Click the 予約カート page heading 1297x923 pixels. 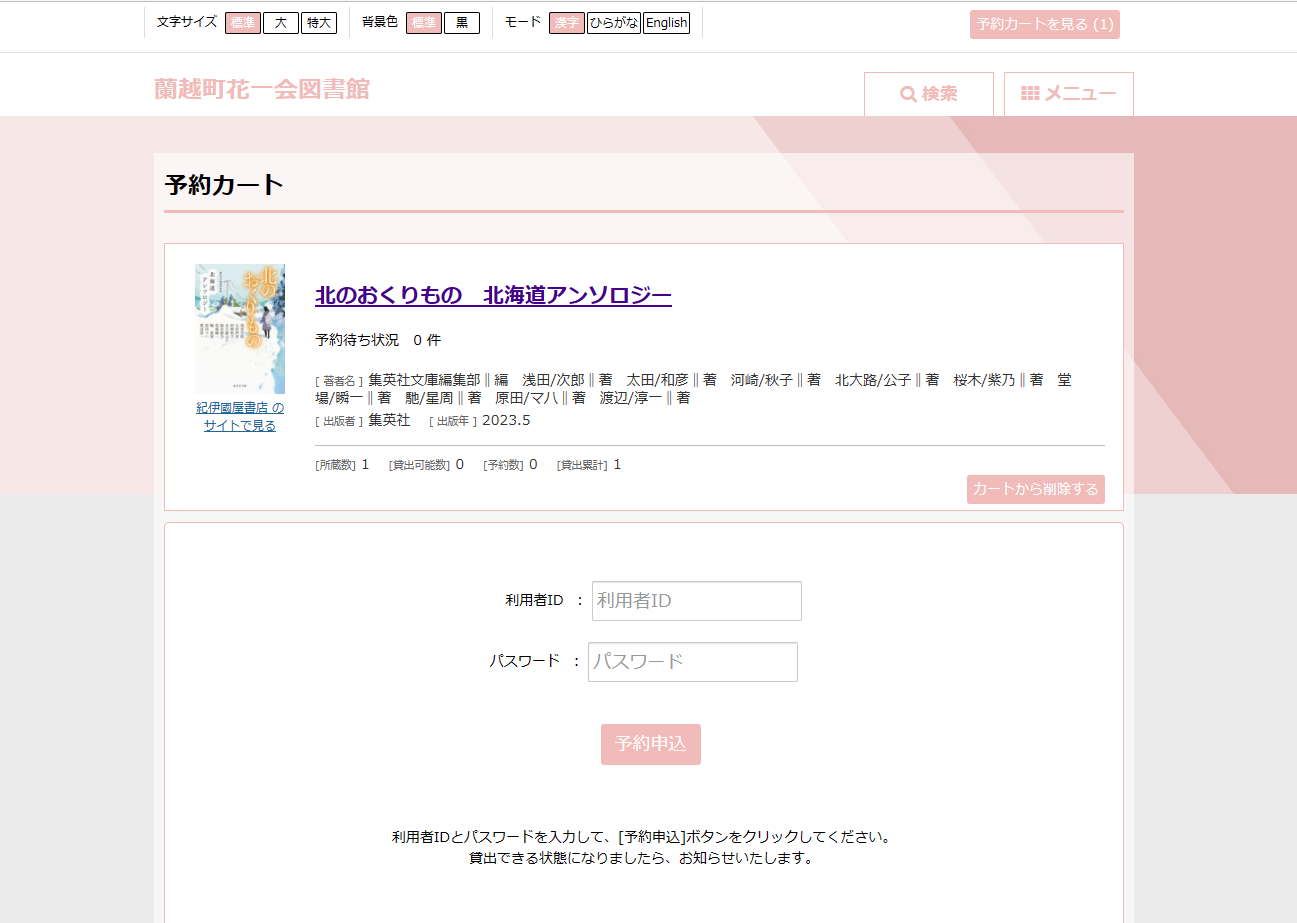pos(225,185)
